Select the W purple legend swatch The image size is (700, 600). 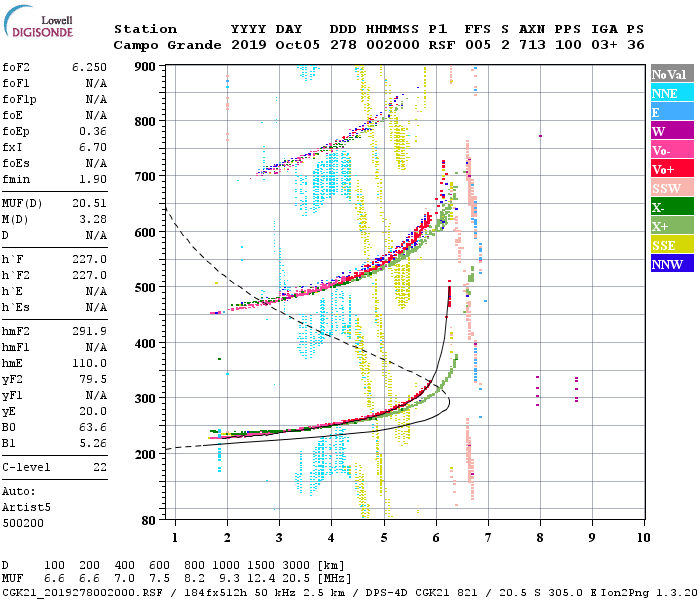pos(672,130)
